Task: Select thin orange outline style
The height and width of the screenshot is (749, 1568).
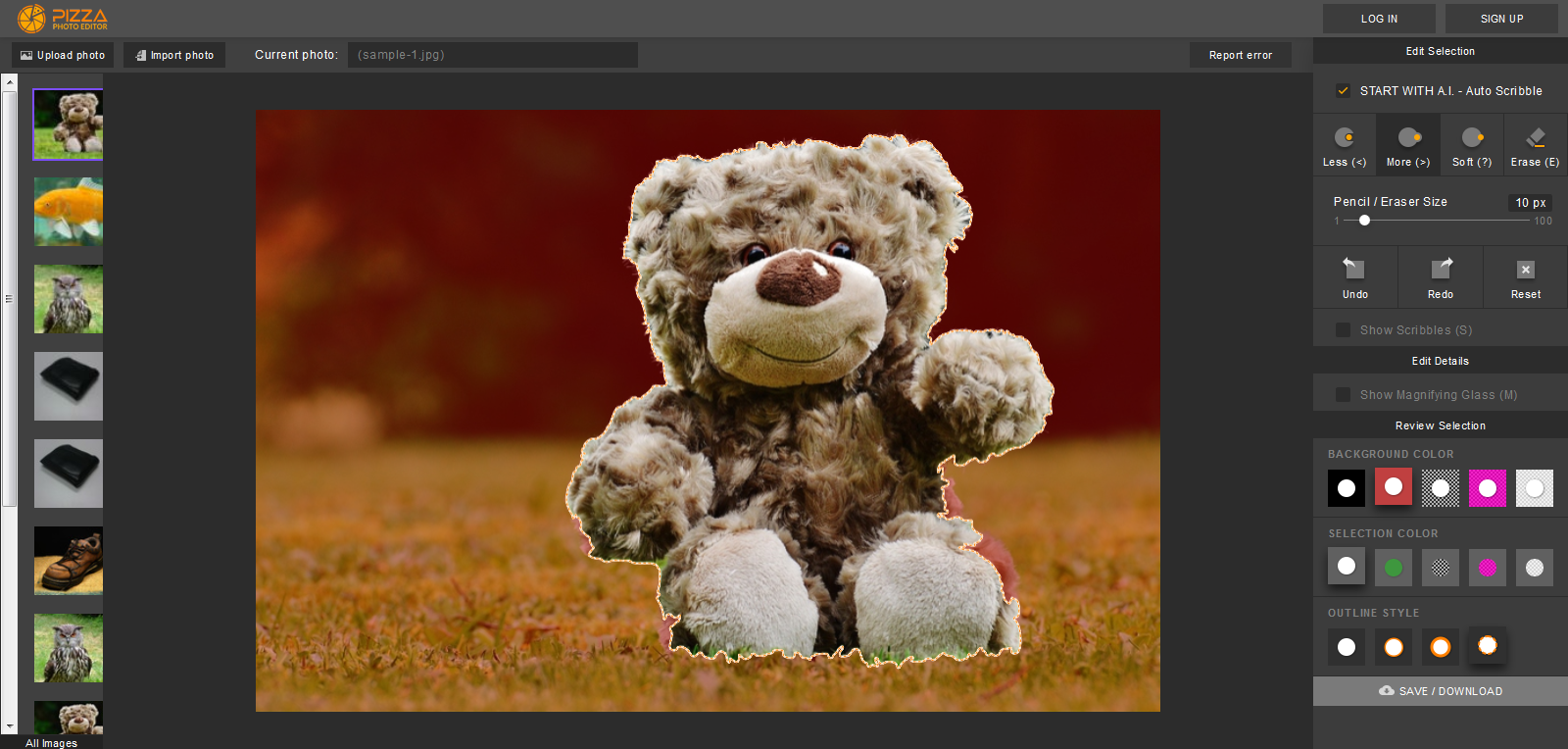Action: tap(1394, 647)
